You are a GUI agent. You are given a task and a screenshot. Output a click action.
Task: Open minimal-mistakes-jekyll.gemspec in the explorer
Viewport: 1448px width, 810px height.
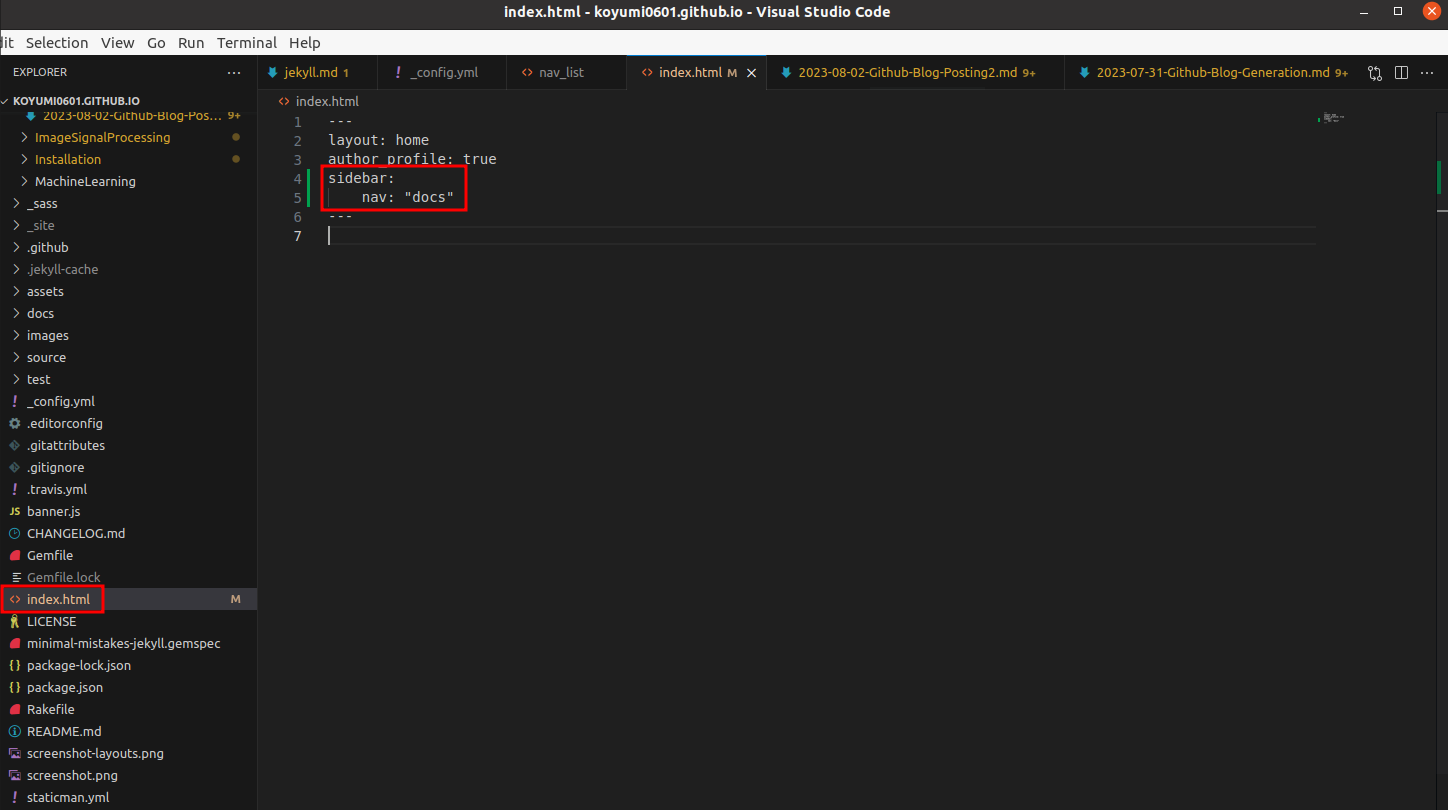tap(128, 643)
